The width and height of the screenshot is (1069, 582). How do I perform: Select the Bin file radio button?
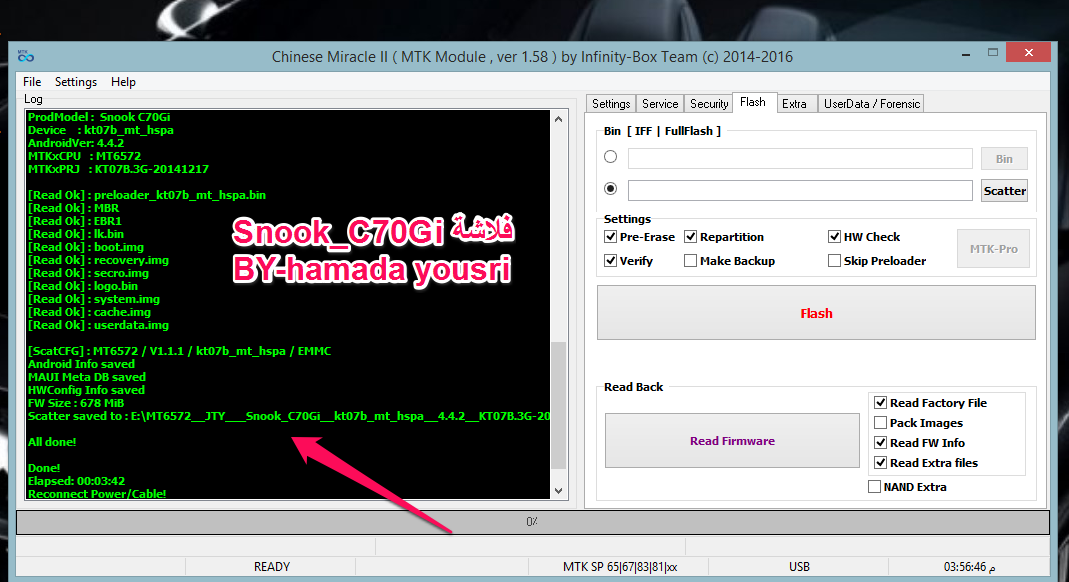pyautogui.click(x=611, y=157)
